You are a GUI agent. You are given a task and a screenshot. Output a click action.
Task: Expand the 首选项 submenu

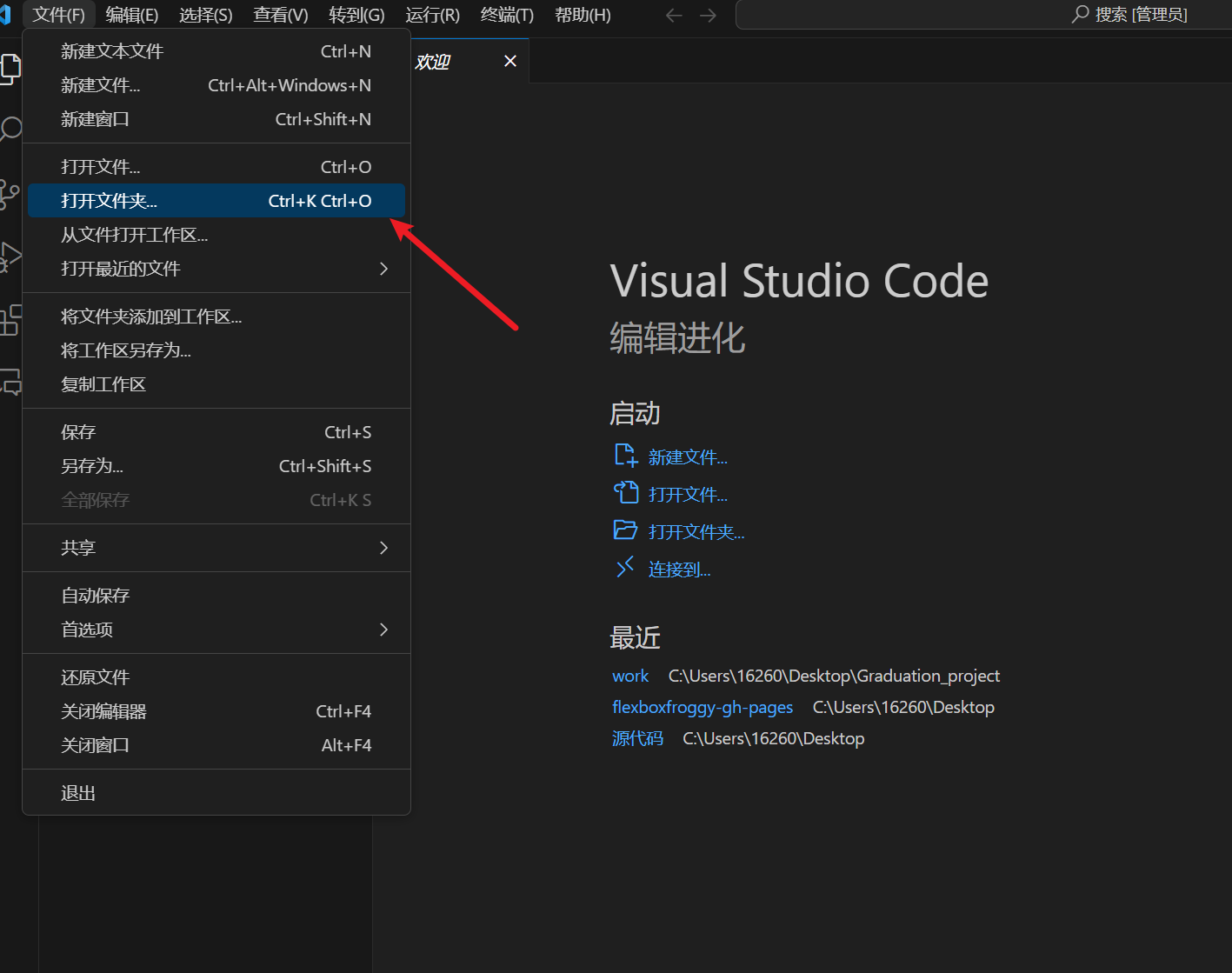point(216,630)
